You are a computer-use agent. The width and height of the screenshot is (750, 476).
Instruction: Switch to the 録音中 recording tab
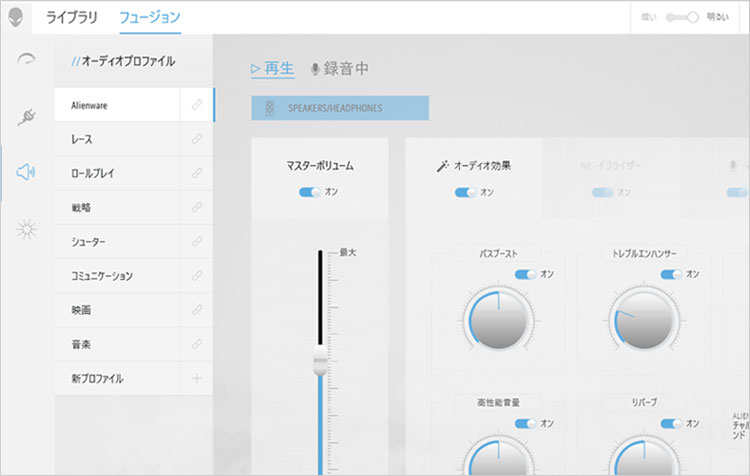340,68
